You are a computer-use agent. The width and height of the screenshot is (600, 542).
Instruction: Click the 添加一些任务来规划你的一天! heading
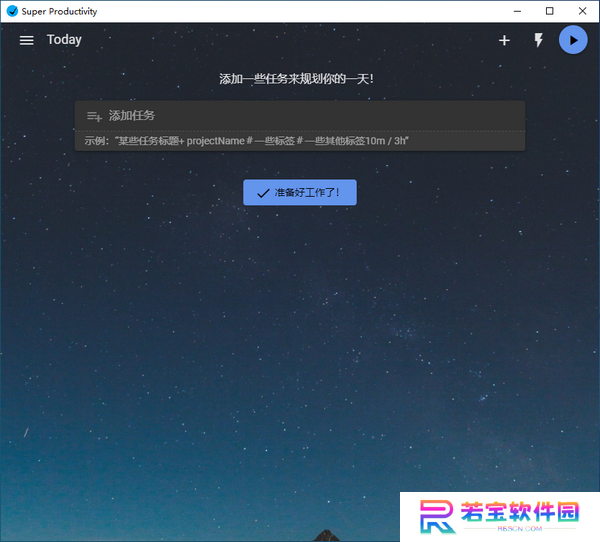pos(297,79)
